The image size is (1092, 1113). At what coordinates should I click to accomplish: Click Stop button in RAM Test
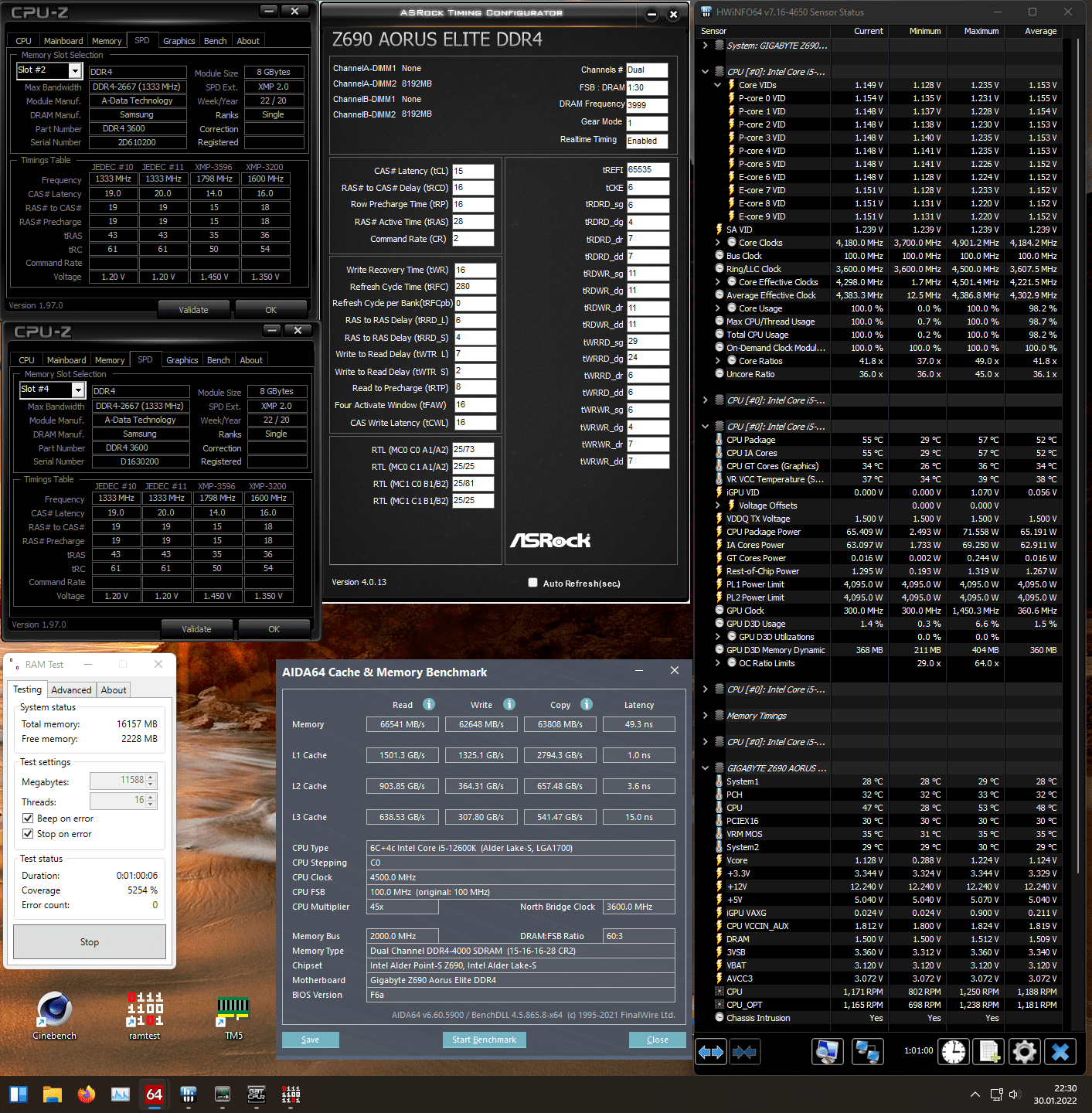coord(90,942)
